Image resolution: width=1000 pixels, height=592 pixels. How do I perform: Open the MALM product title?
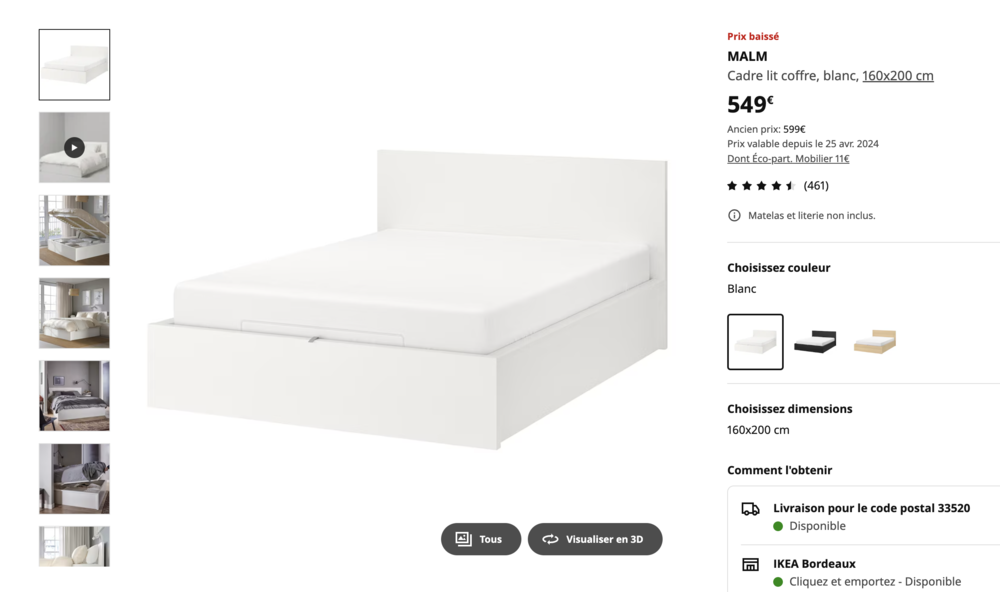[x=747, y=56]
